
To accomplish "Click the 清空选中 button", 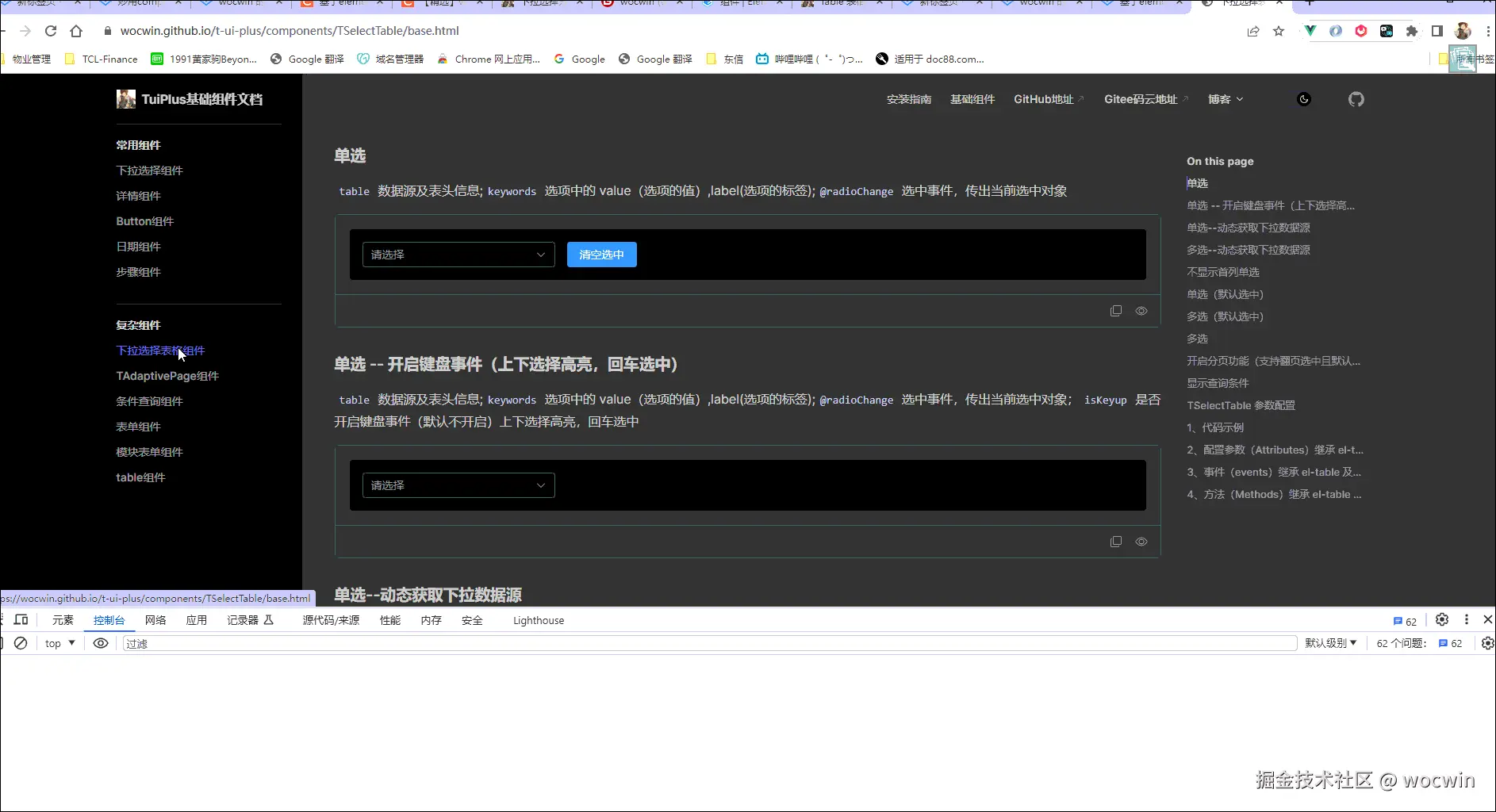I will pos(601,255).
